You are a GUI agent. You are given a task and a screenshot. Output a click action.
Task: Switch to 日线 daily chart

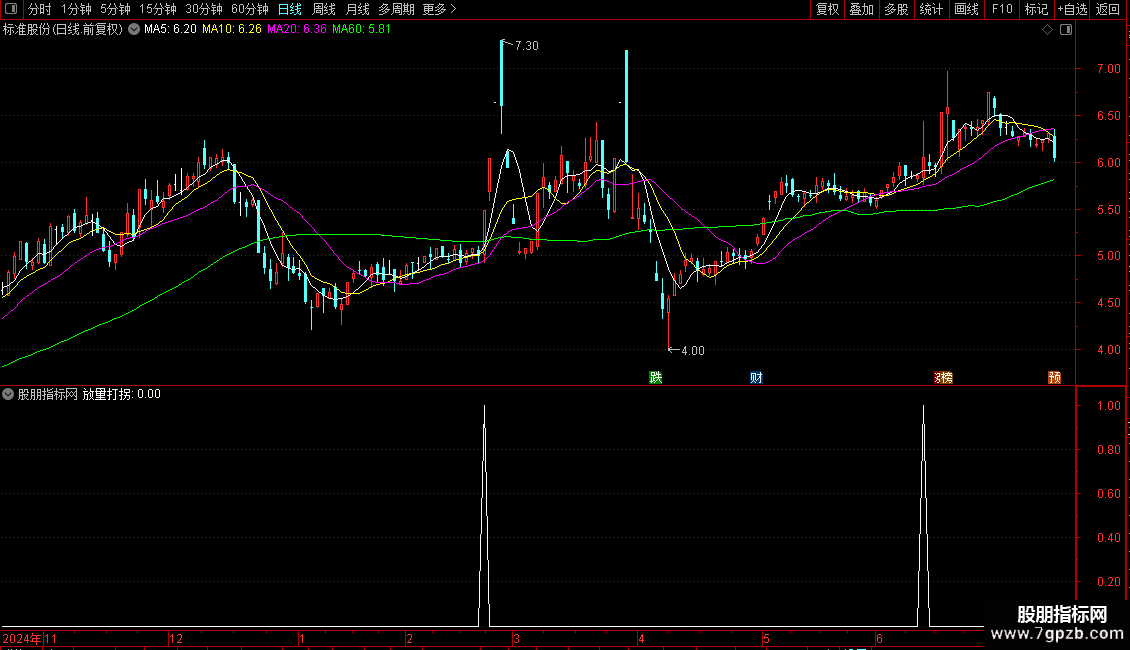[290, 9]
